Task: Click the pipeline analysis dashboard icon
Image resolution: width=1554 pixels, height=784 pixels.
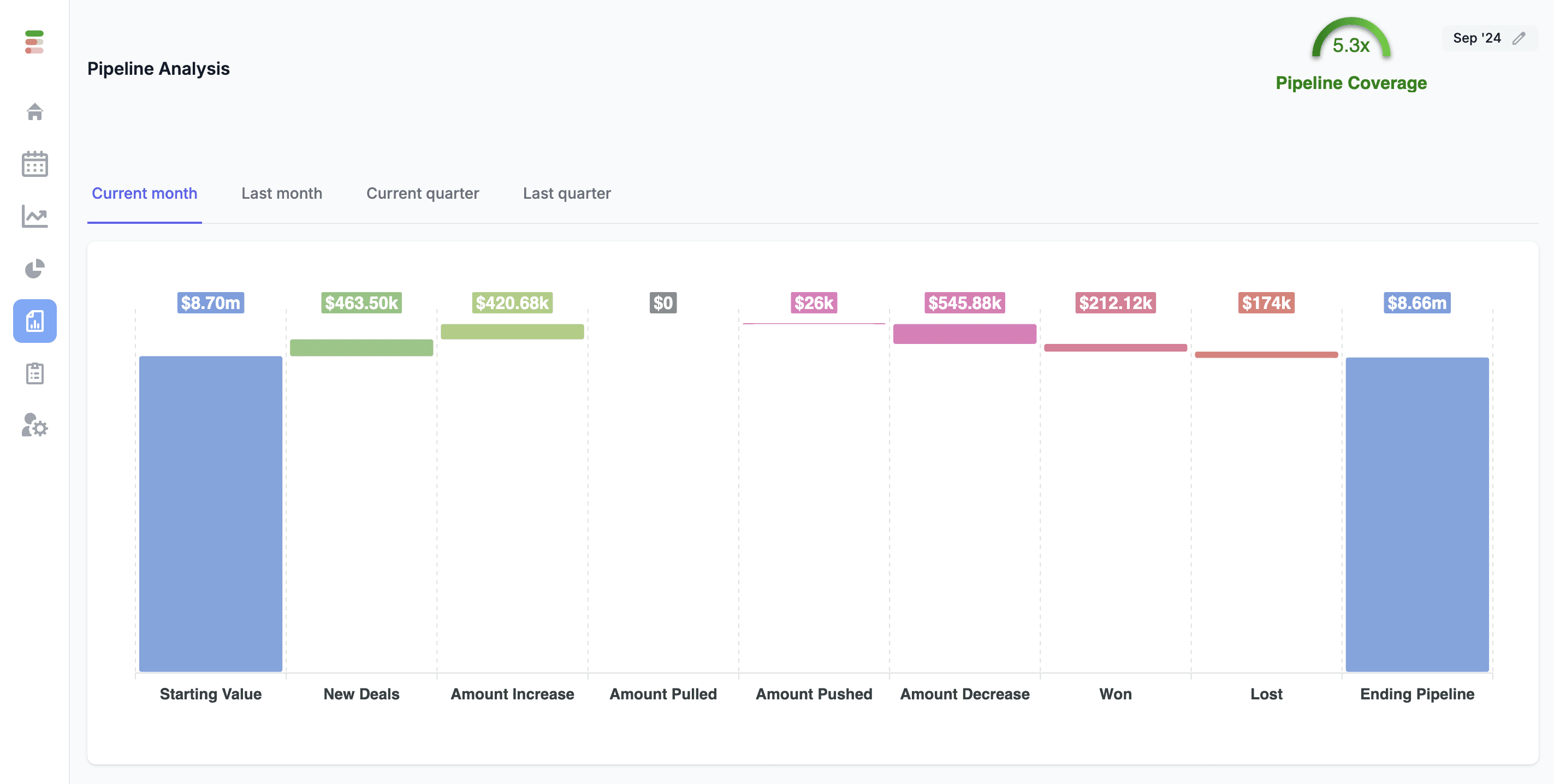Action: pyautogui.click(x=33, y=321)
